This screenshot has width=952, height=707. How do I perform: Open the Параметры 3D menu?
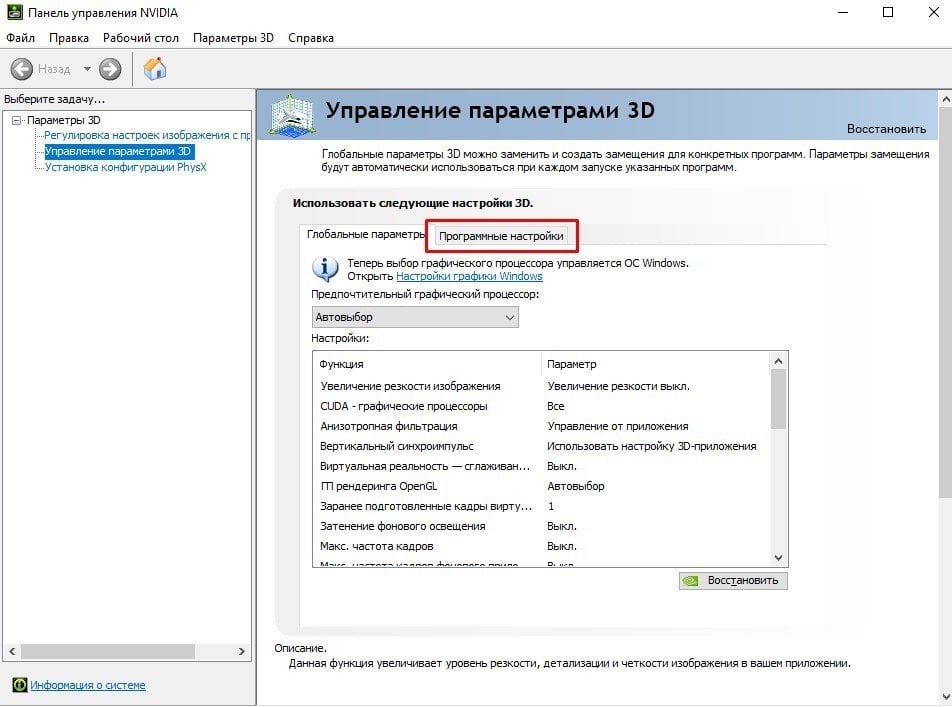tap(233, 38)
